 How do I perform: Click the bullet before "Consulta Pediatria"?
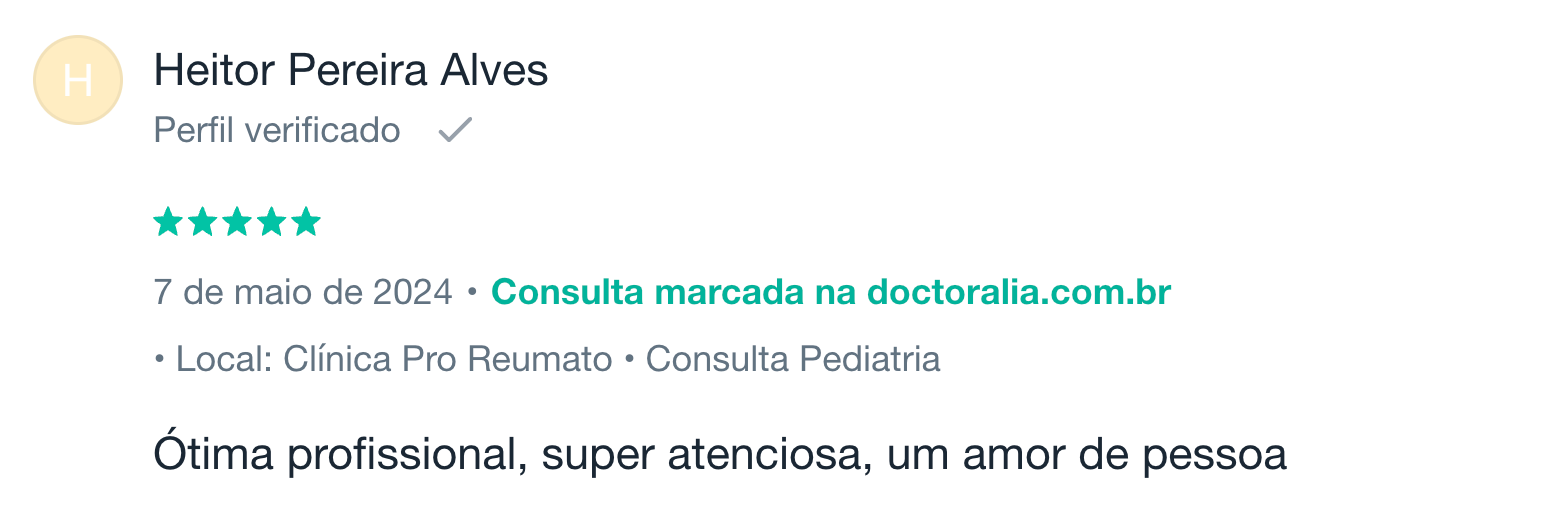point(629,359)
